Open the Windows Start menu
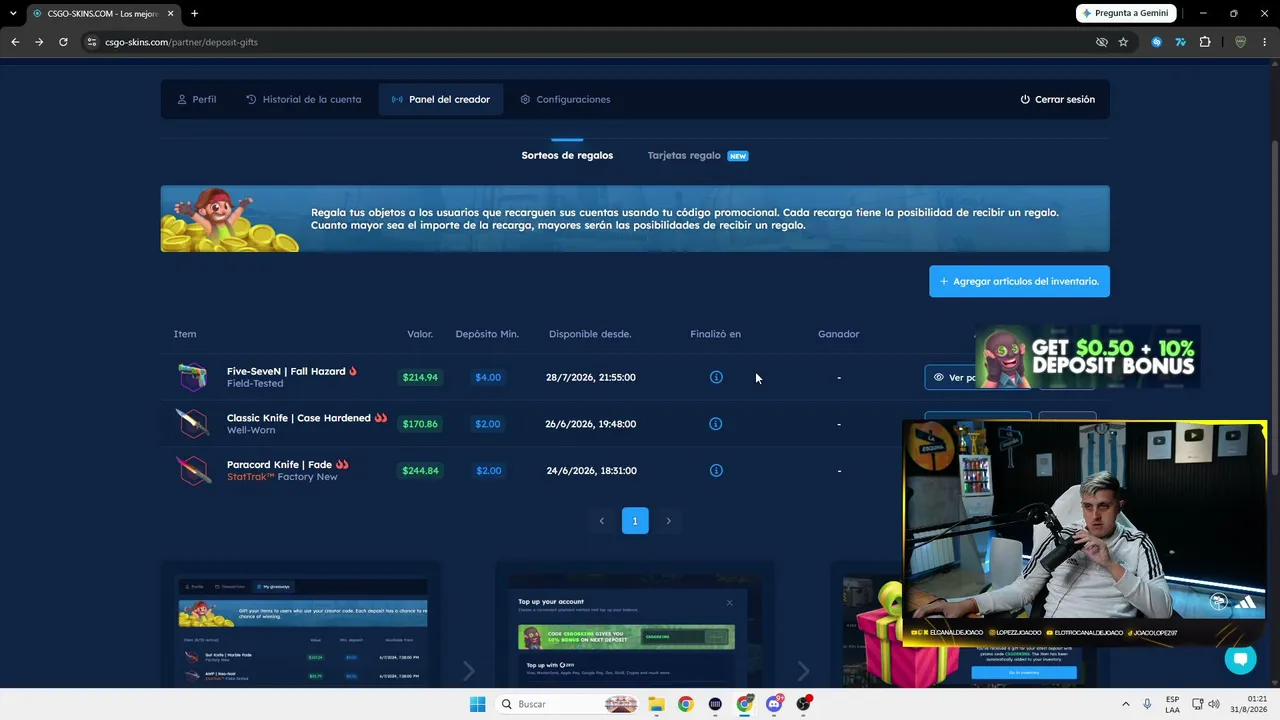This screenshot has height=720, width=1280. (477, 704)
